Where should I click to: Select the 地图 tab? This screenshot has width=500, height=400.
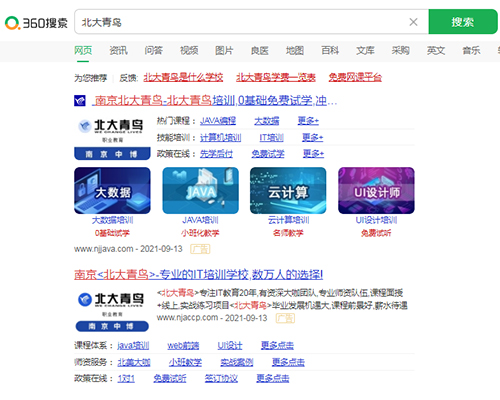295,50
